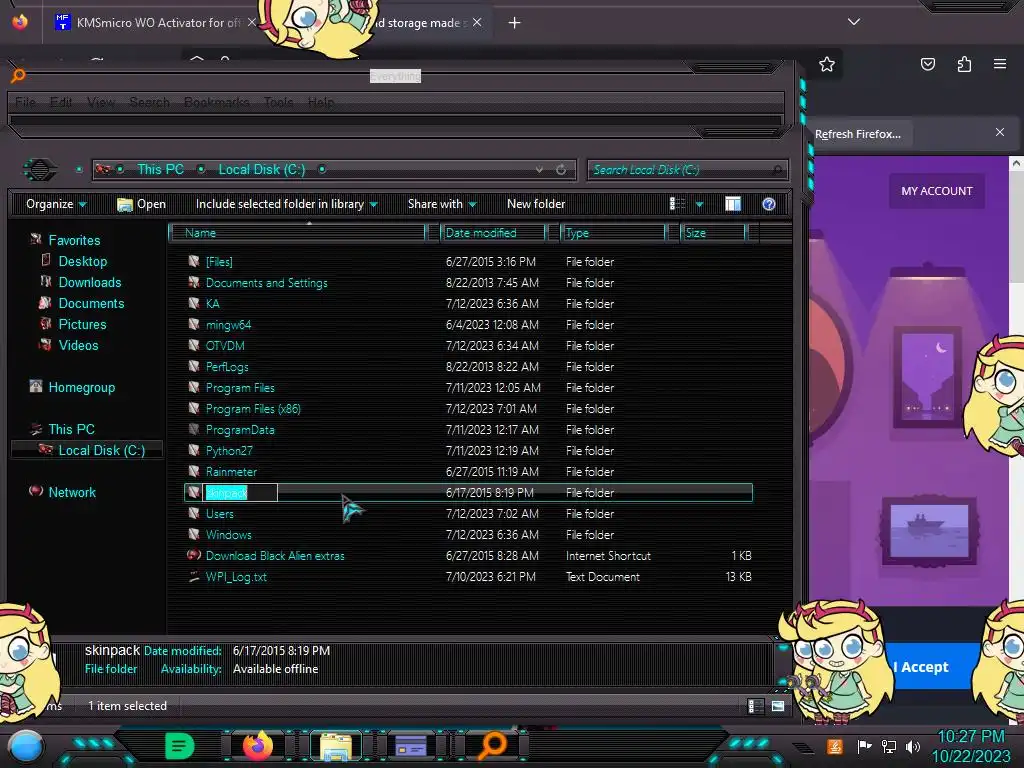Viewport: 1024px width, 768px height.
Task: Click the skinpack rename text box
Action: coord(241,492)
